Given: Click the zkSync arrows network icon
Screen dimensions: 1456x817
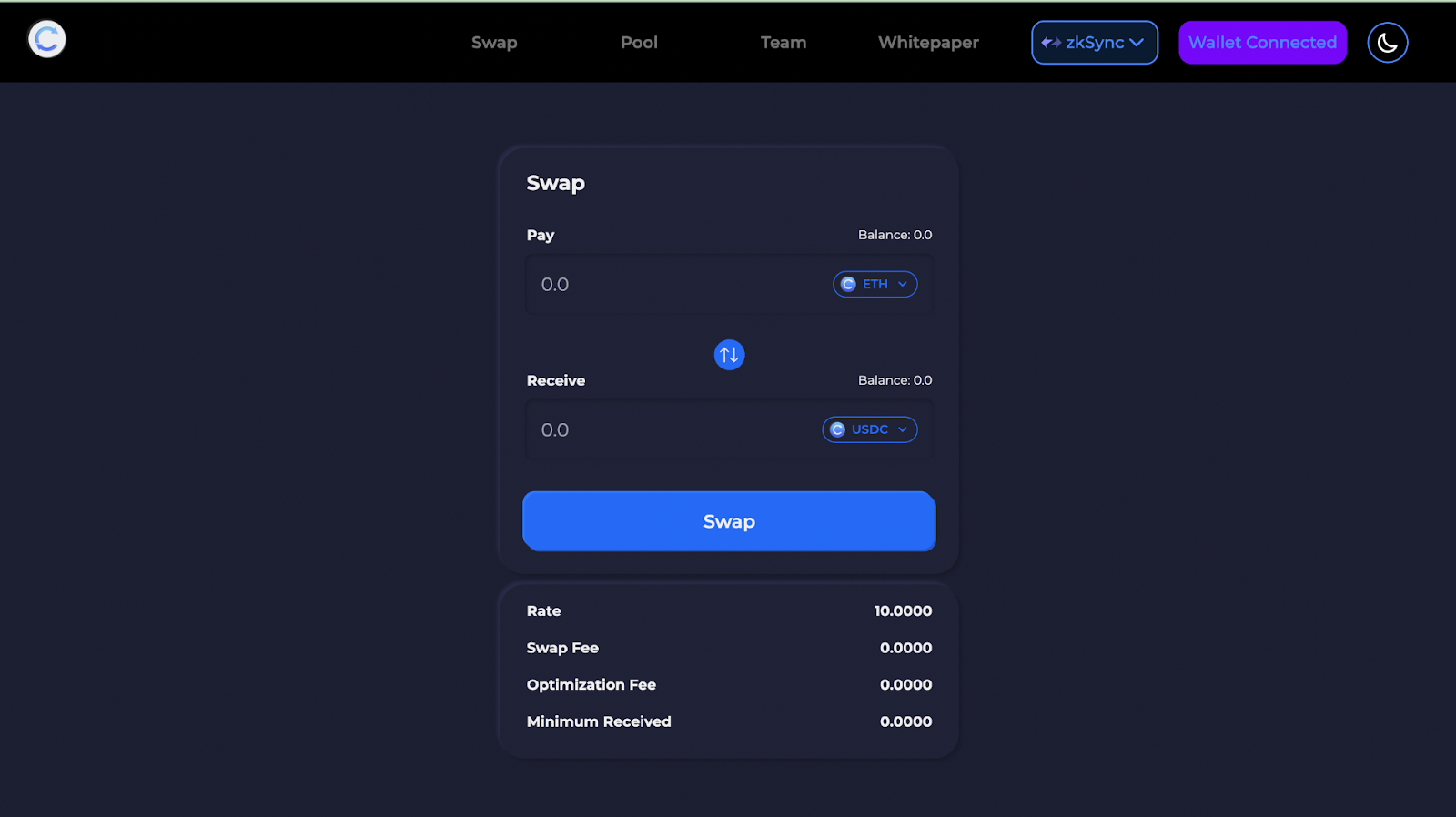Looking at the screenshot, I should [x=1051, y=43].
